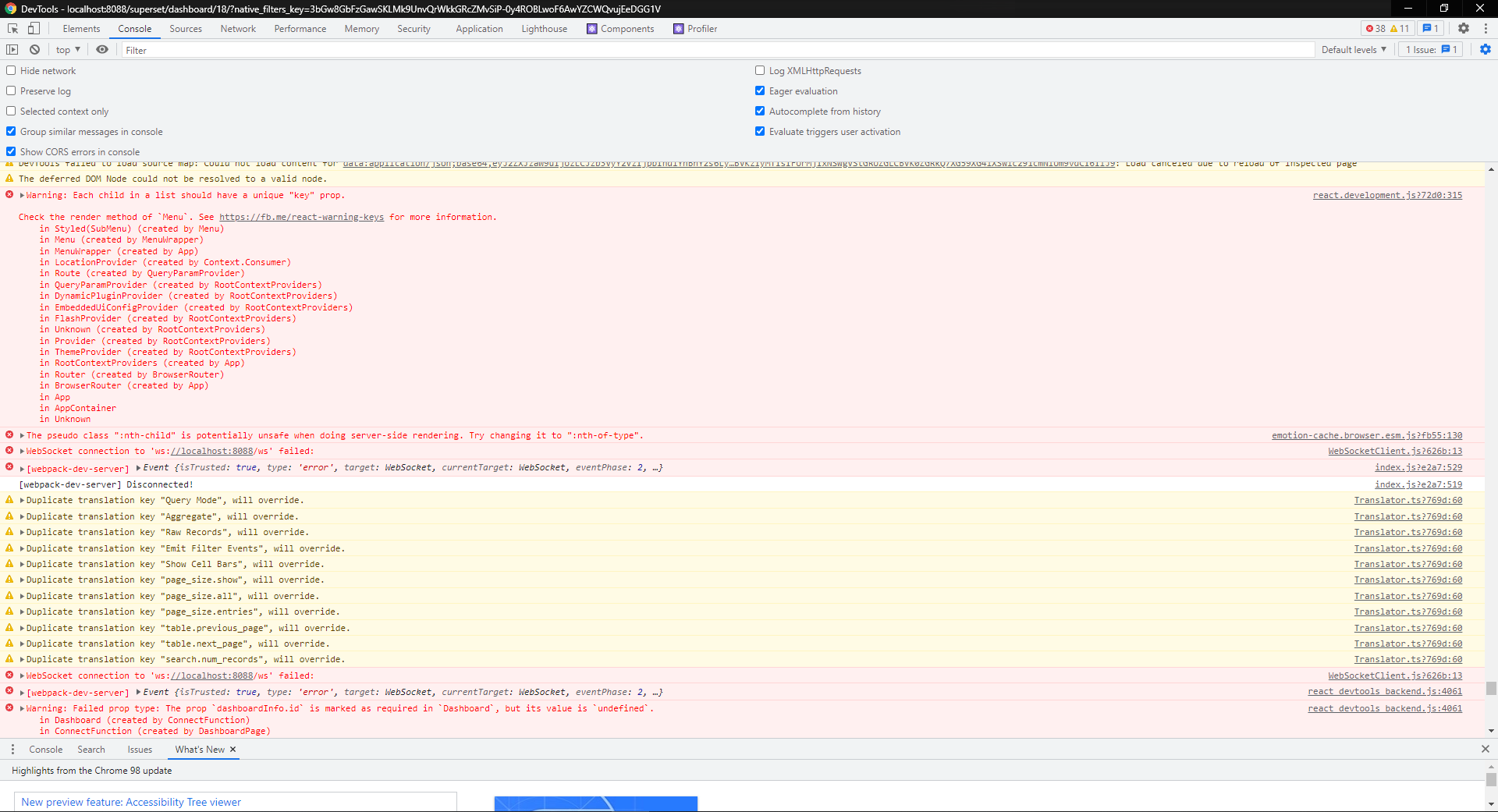Clear the console using the clear icon

(34, 49)
